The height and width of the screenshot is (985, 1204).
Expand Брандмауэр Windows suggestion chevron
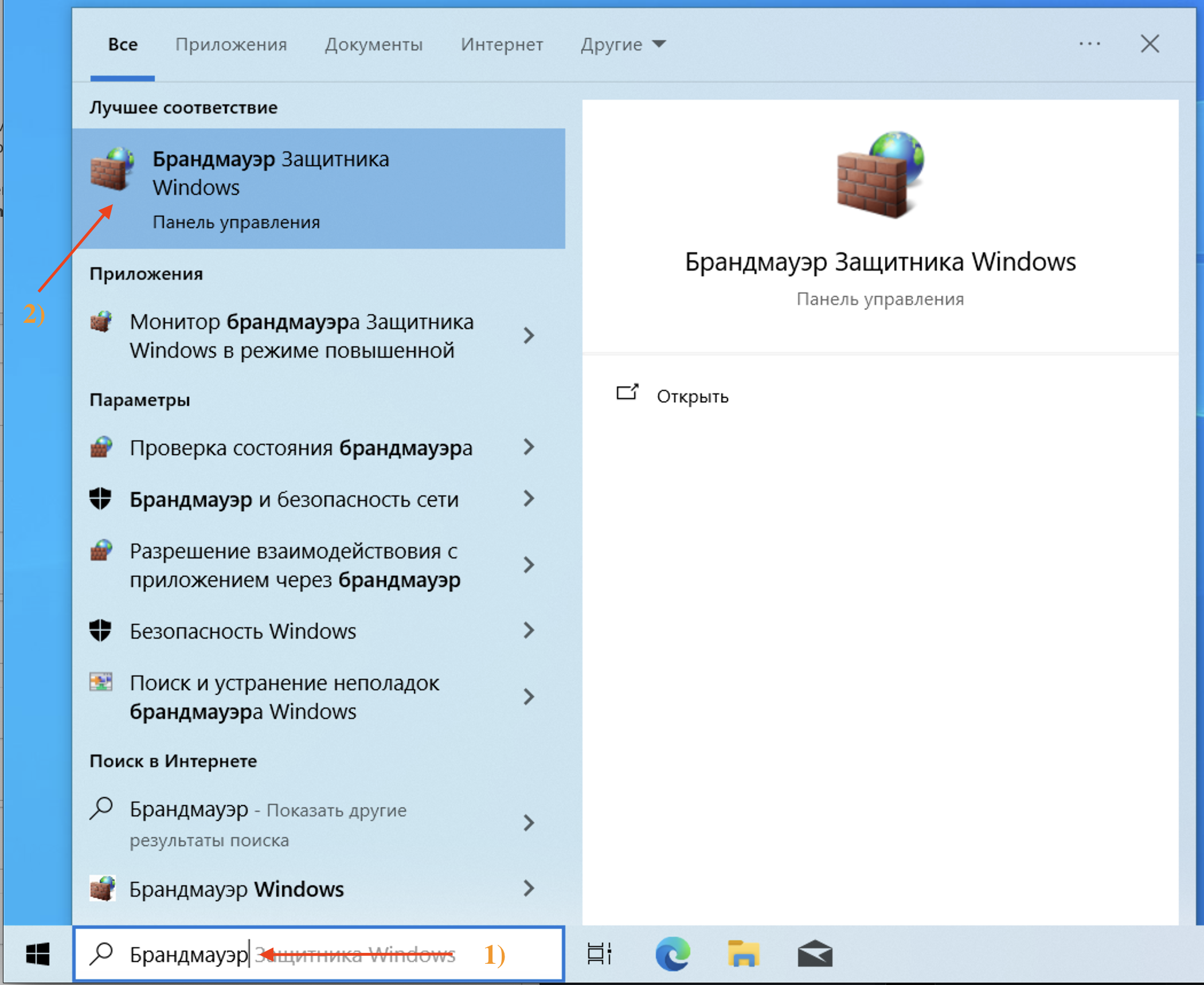click(x=529, y=889)
